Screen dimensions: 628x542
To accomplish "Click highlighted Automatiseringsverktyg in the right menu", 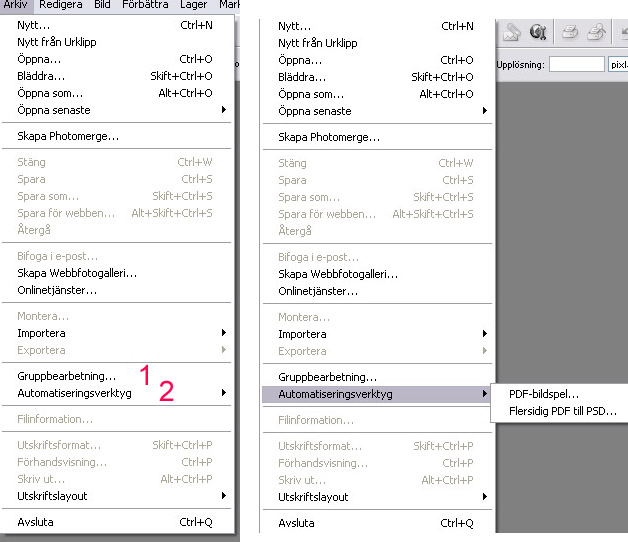I will tap(377, 394).
